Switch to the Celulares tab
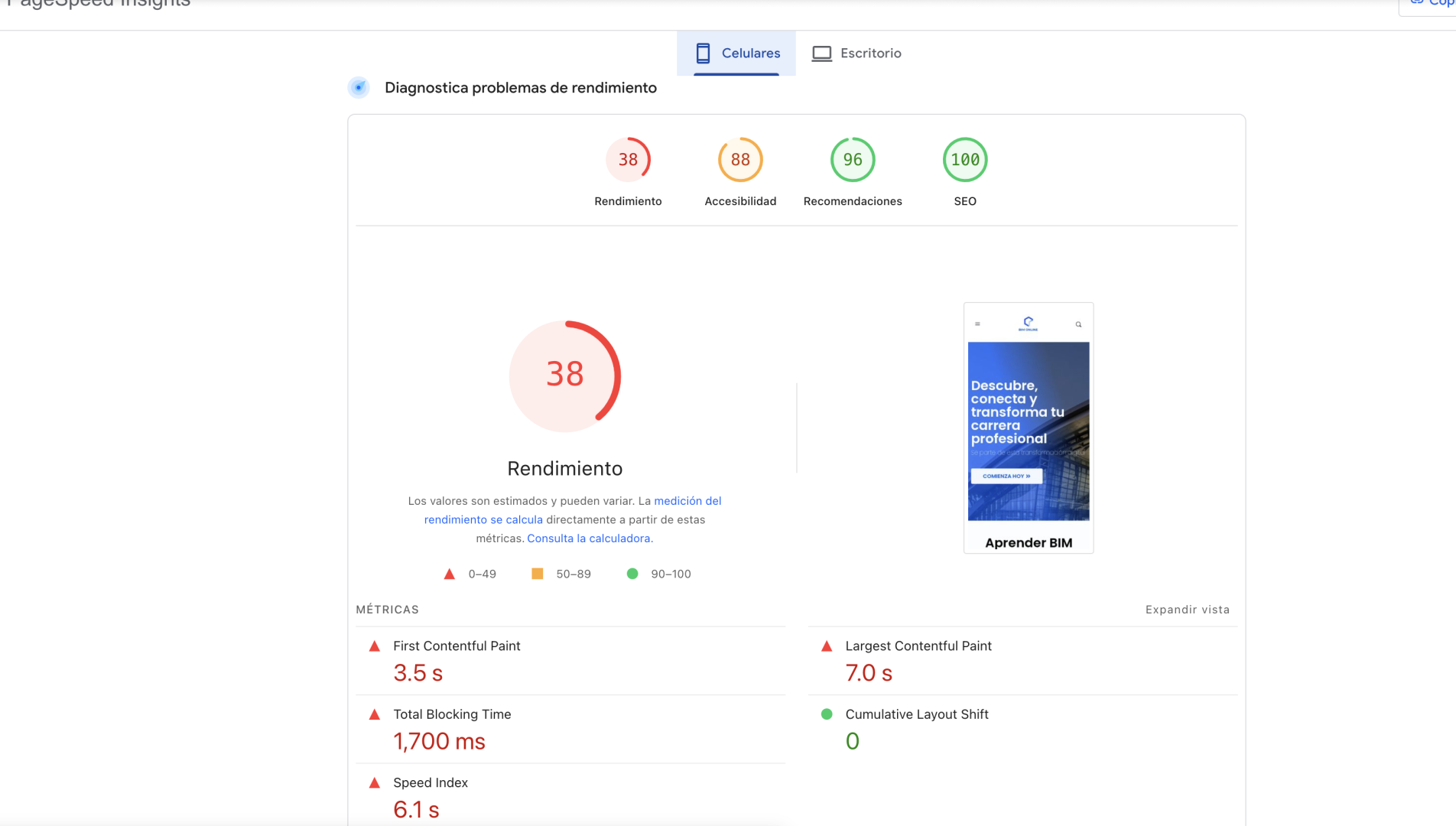 click(736, 54)
